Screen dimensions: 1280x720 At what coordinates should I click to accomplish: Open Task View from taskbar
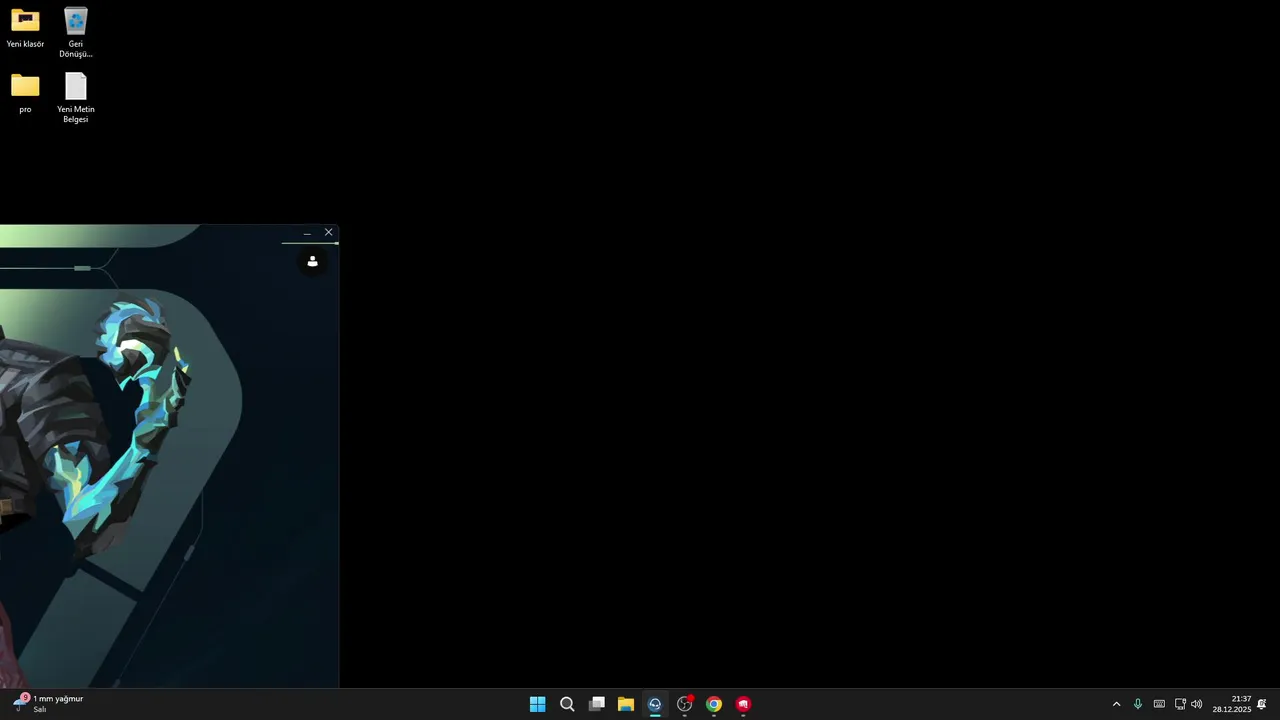[597, 704]
